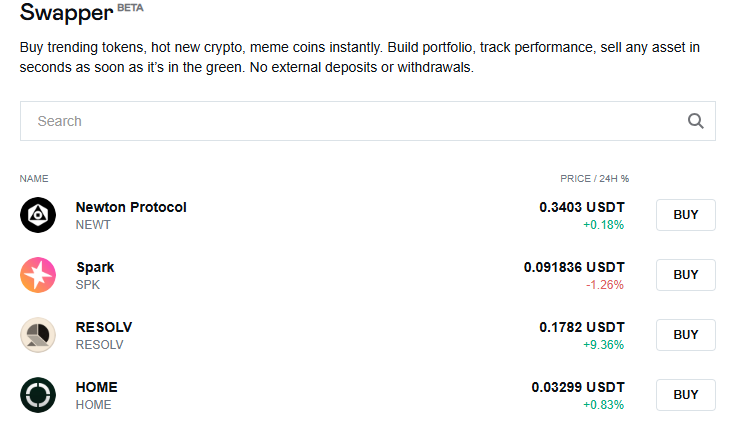The height and width of the screenshot is (422, 754).
Task: Open RESOLV token name
Action: [x=104, y=327]
